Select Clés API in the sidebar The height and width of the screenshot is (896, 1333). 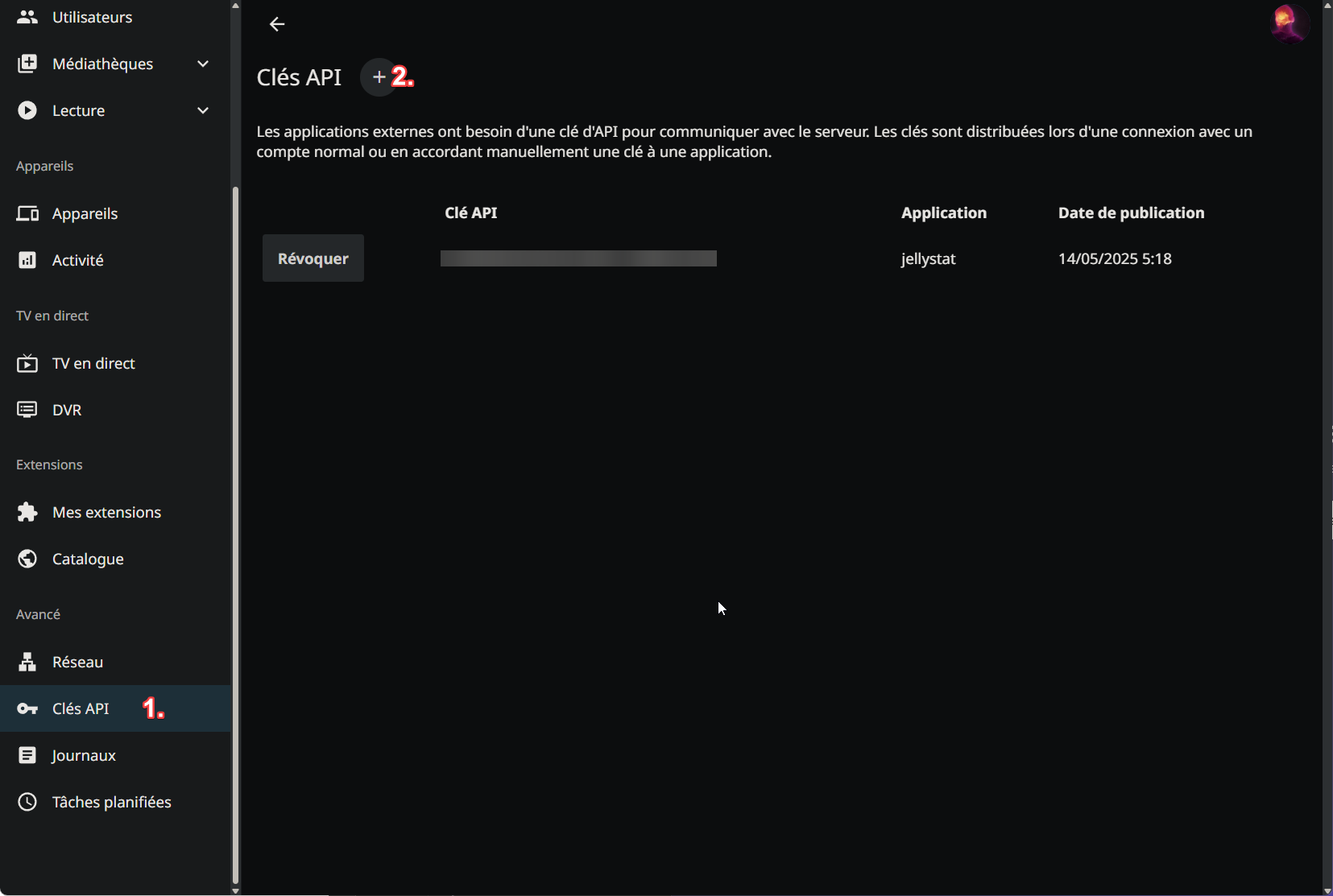coord(81,708)
